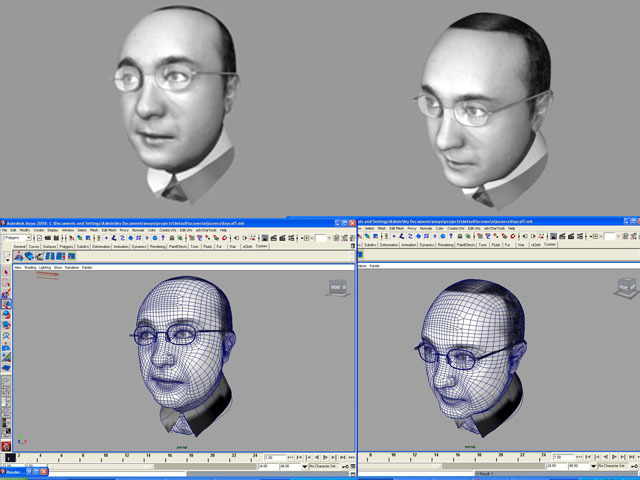
Task: Click the auto keyframe key icon, left window
Action: pyautogui.click(x=345, y=466)
